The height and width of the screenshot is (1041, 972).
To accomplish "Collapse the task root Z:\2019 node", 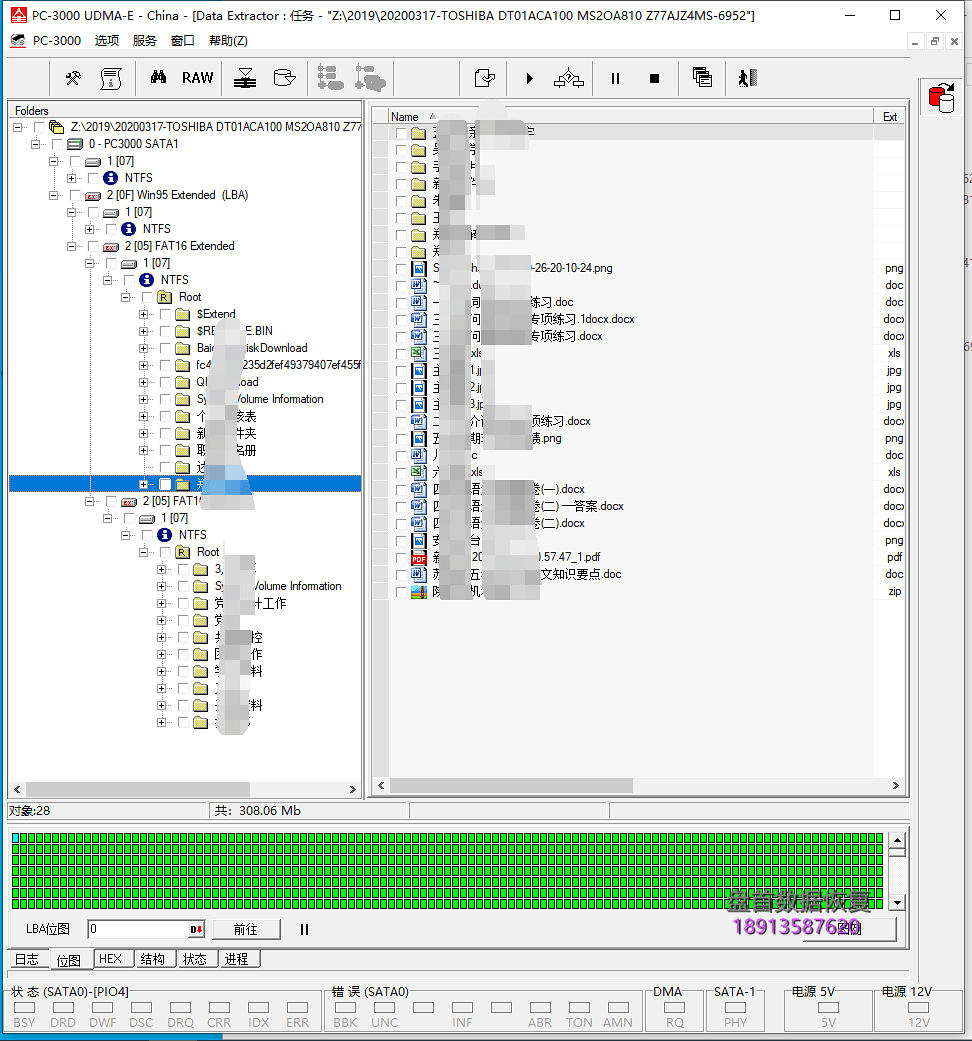I will (17, 127).
